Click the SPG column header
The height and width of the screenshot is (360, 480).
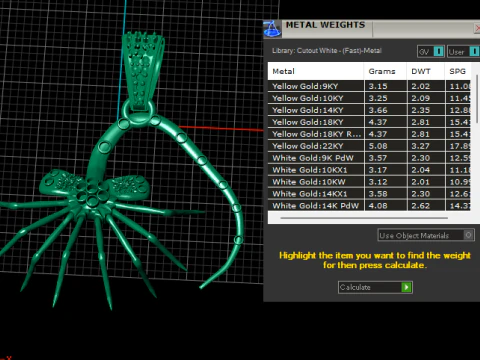tap(458, 71)
